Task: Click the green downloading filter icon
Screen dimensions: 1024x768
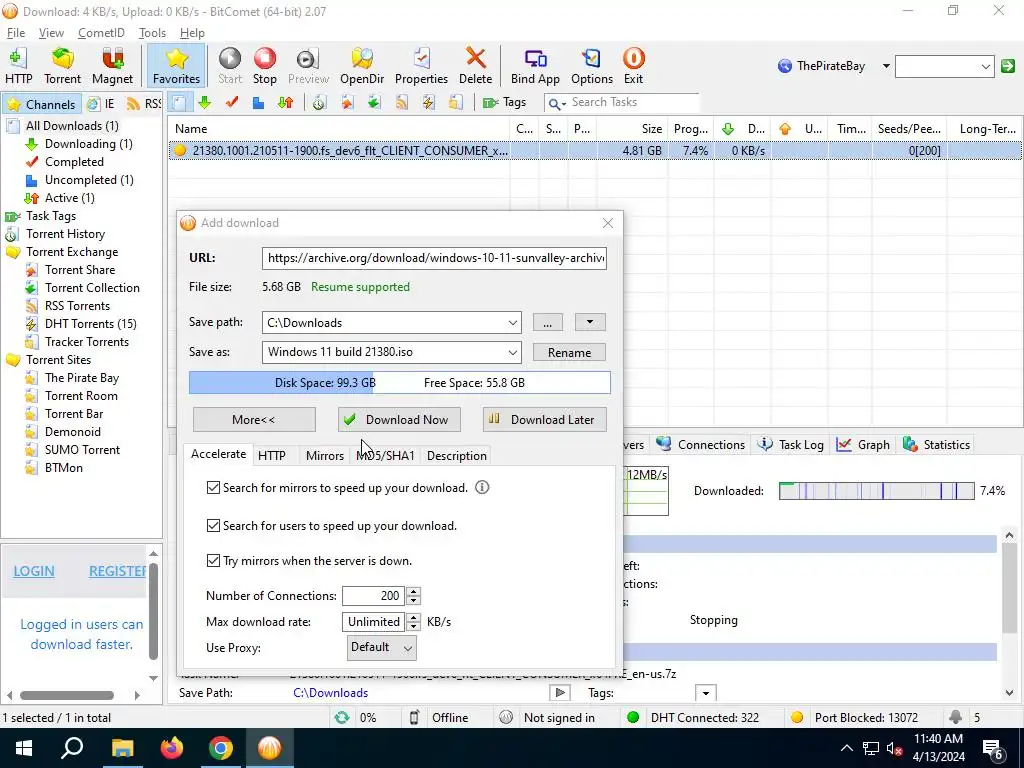Action: [x=204, y=103]
